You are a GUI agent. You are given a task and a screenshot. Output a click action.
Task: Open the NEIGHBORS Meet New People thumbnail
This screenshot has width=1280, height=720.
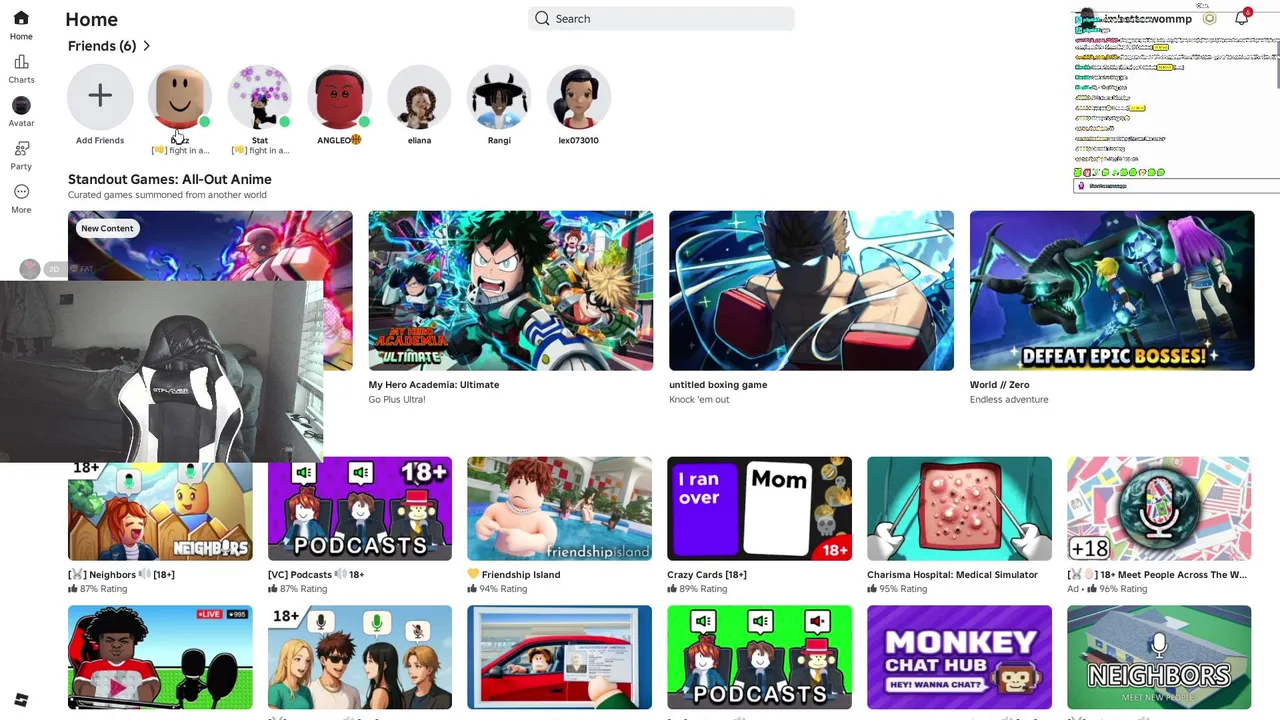coord(1159,657)
